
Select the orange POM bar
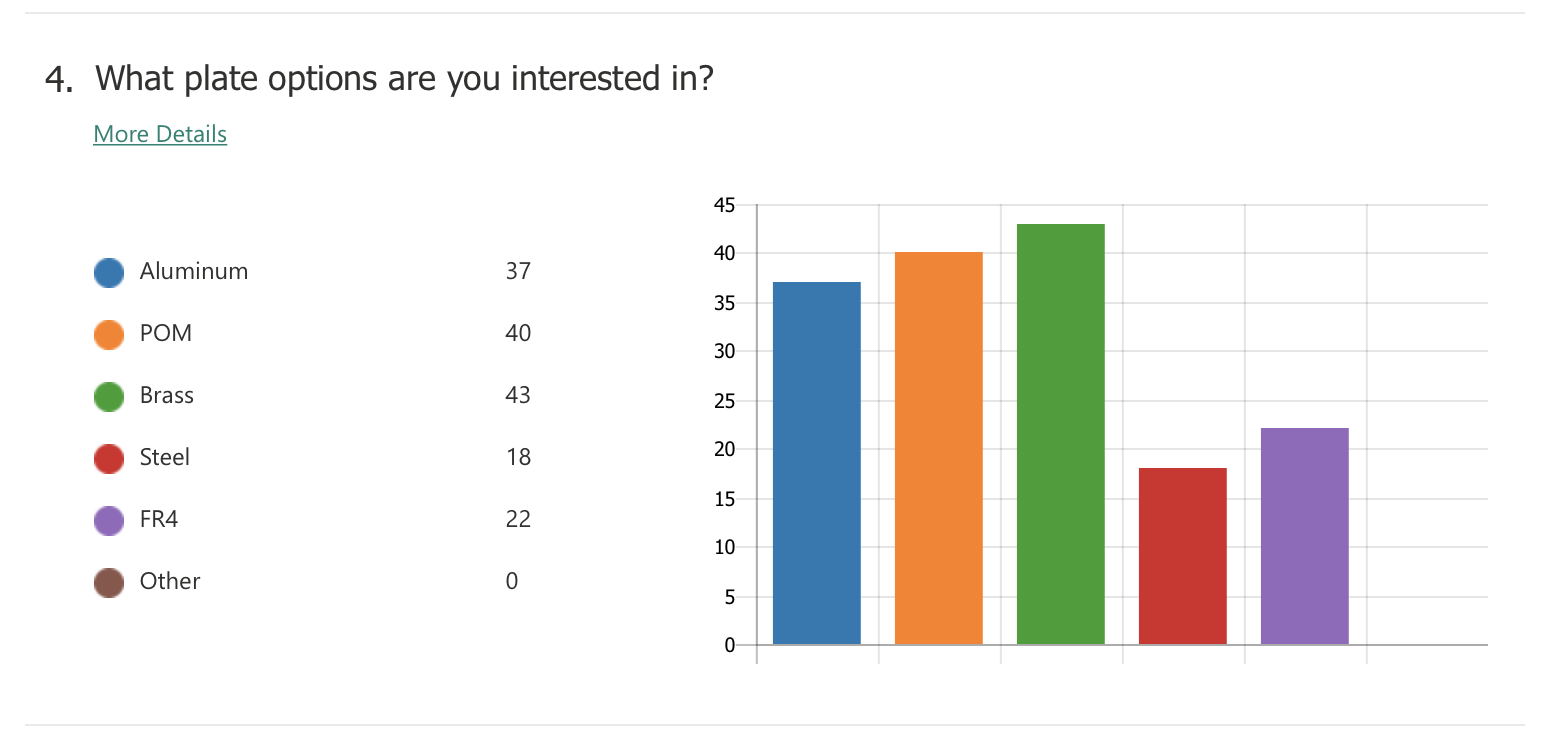click(939, 448)
